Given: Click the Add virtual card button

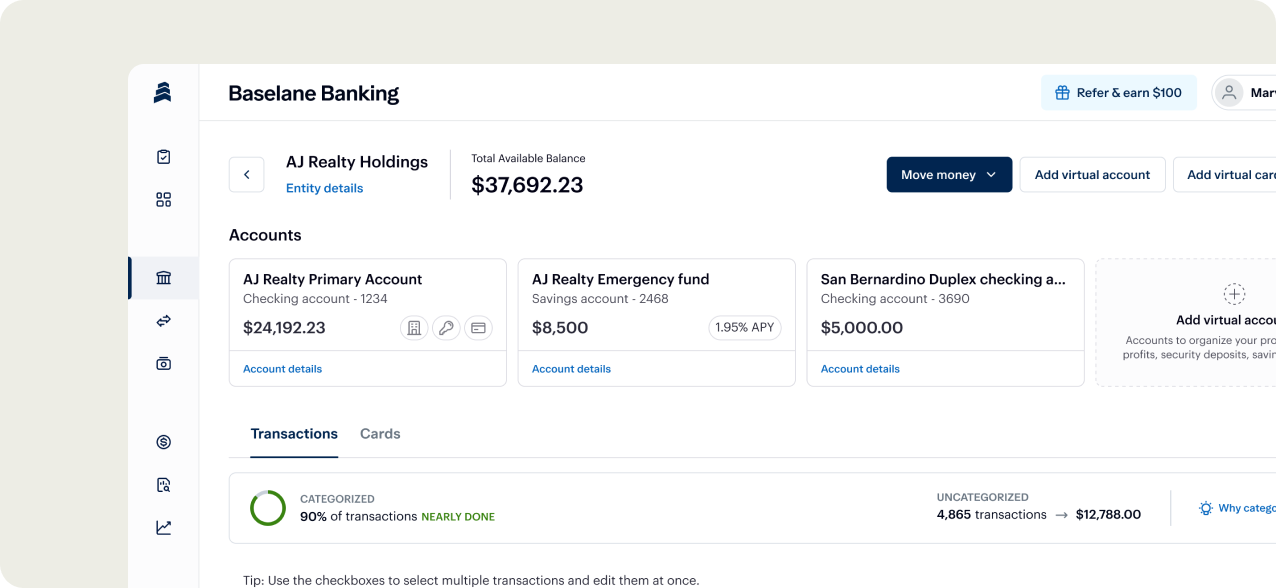Looking at the screenshot, I should [x=1226, y=175].
